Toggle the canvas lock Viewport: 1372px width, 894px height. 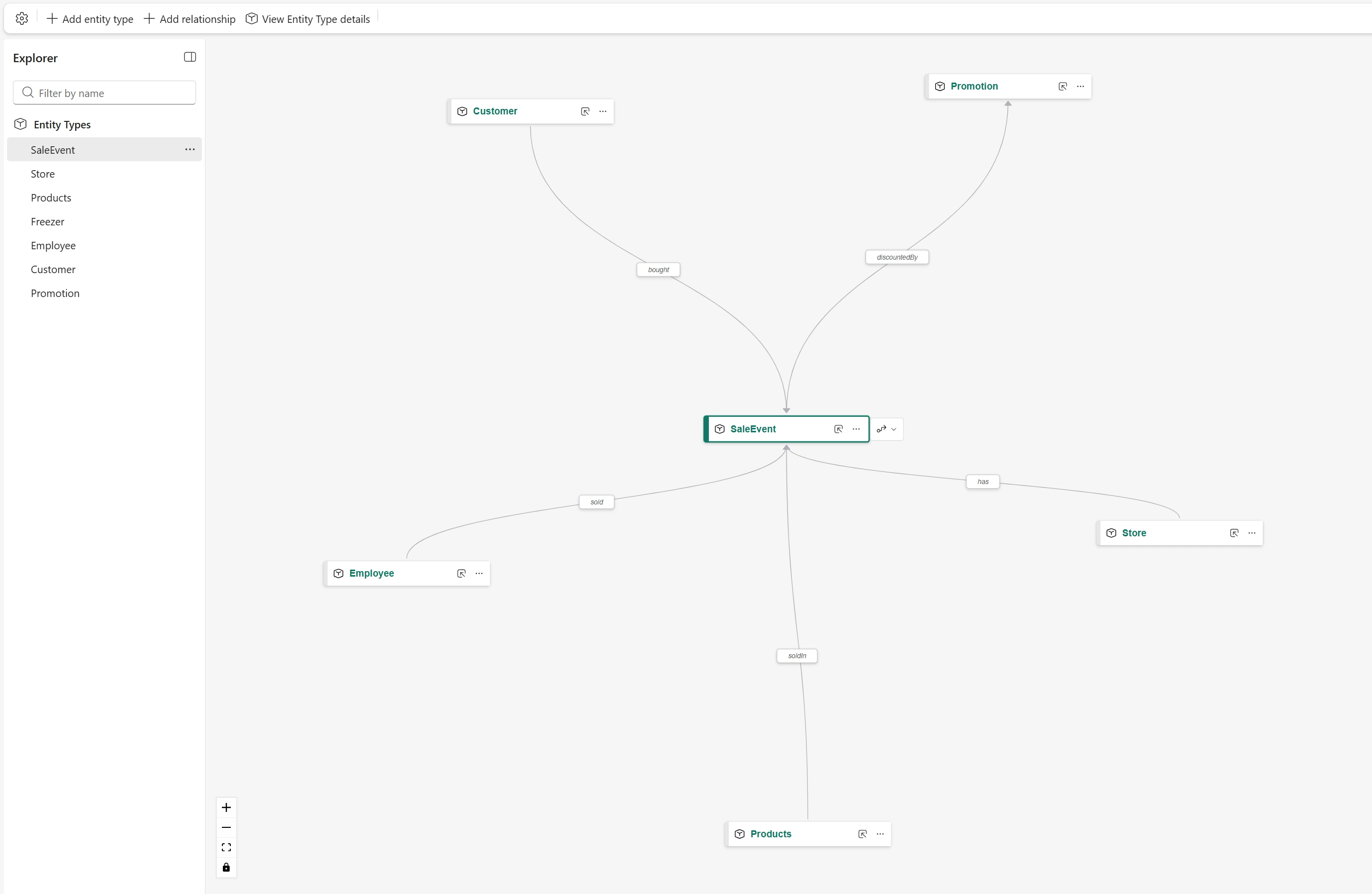pos(226,868)
